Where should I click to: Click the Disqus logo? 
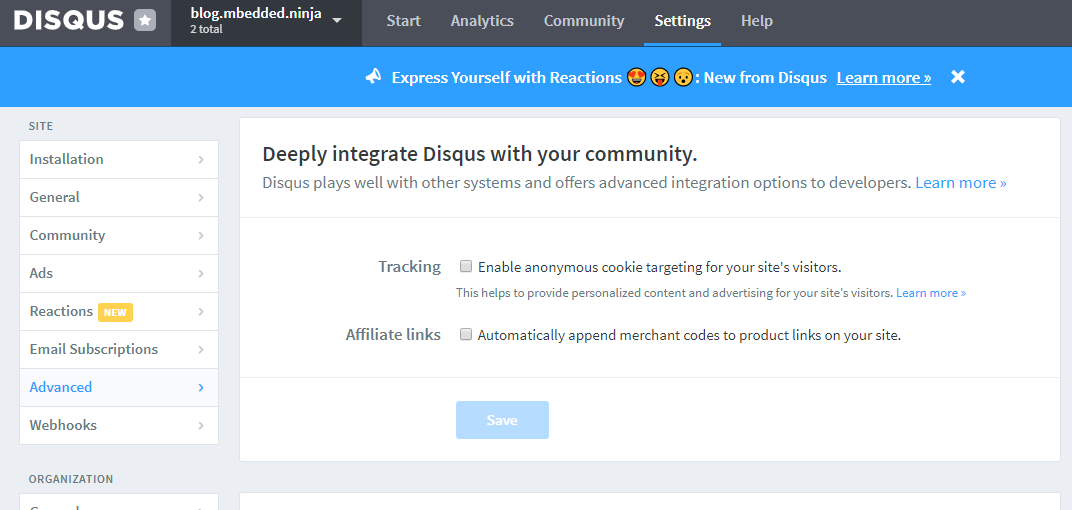pyautogui.click(x=68, y=21)
